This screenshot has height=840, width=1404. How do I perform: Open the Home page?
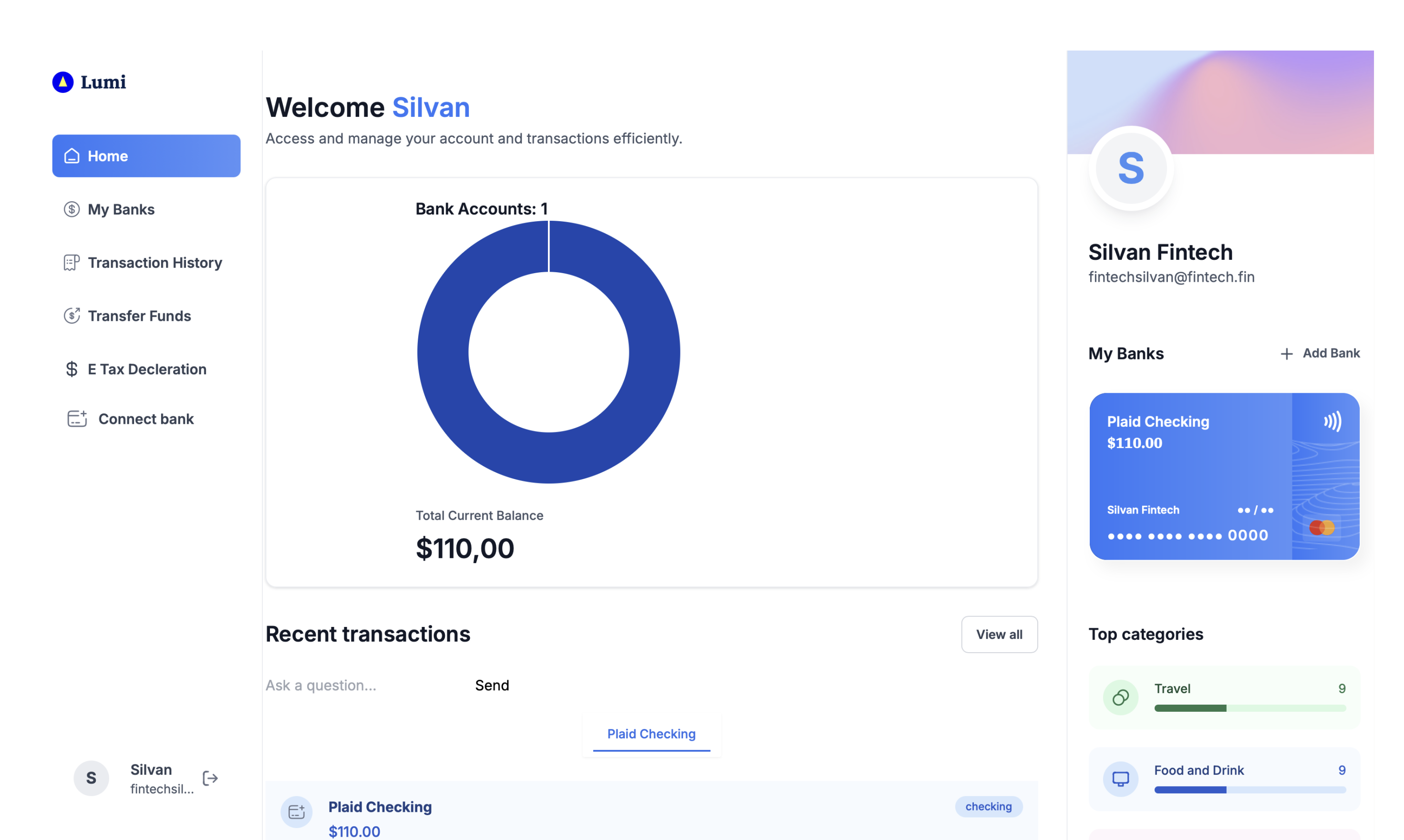coord(146,156)
